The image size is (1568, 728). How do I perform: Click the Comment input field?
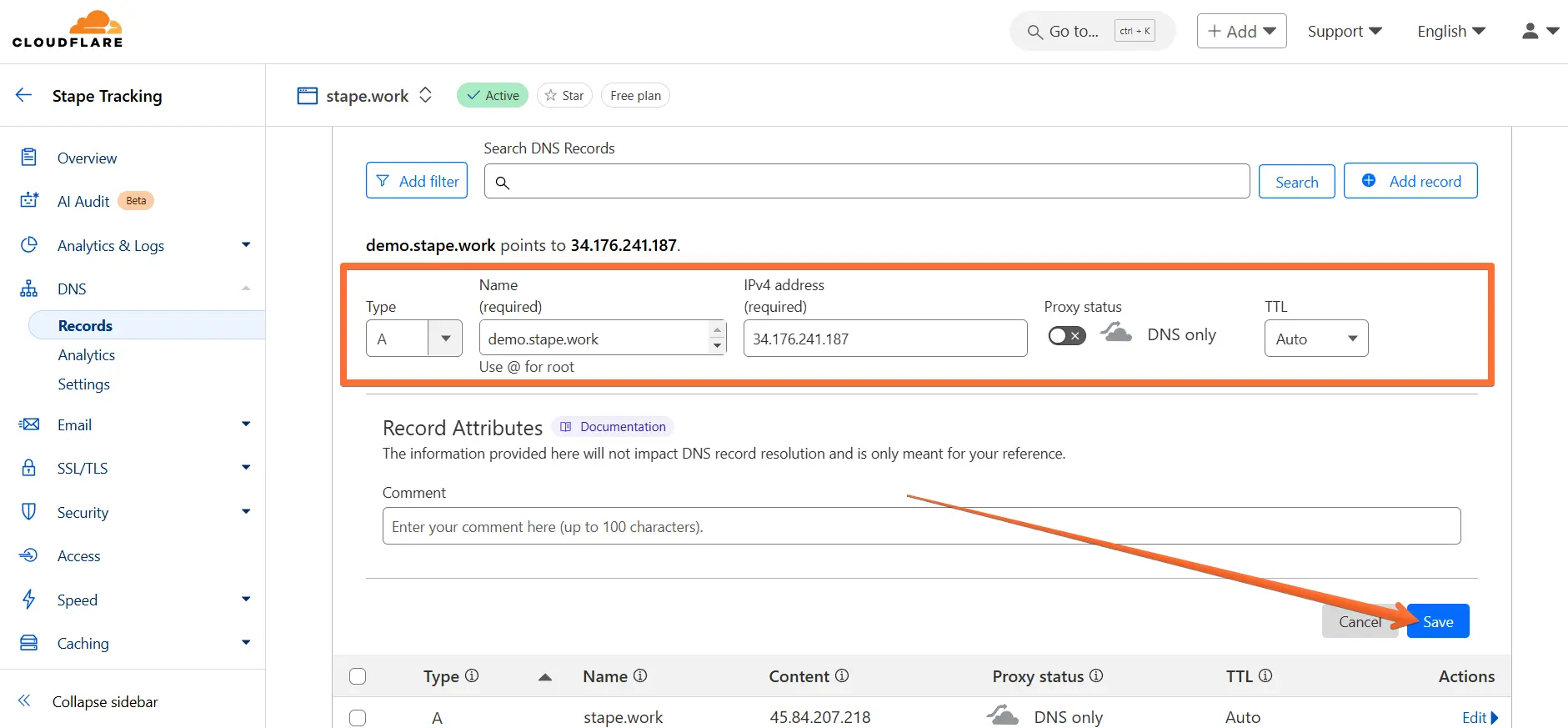(x=921, y=526)
